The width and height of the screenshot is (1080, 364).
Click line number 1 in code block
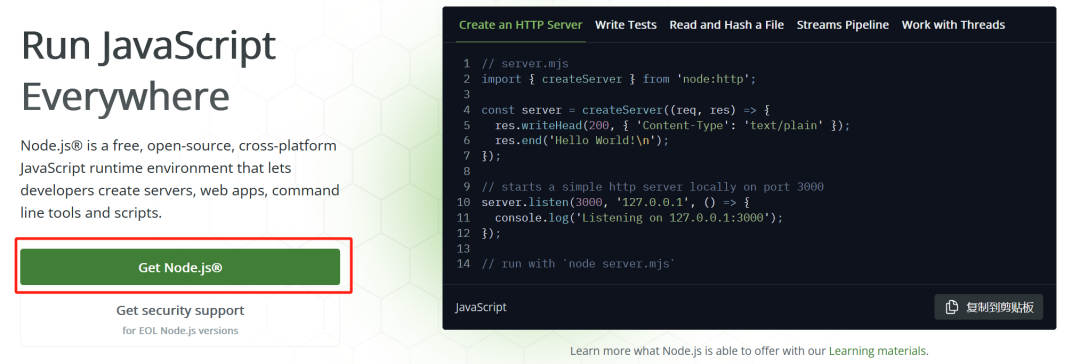pyautogui.click(x=467, y=64)
